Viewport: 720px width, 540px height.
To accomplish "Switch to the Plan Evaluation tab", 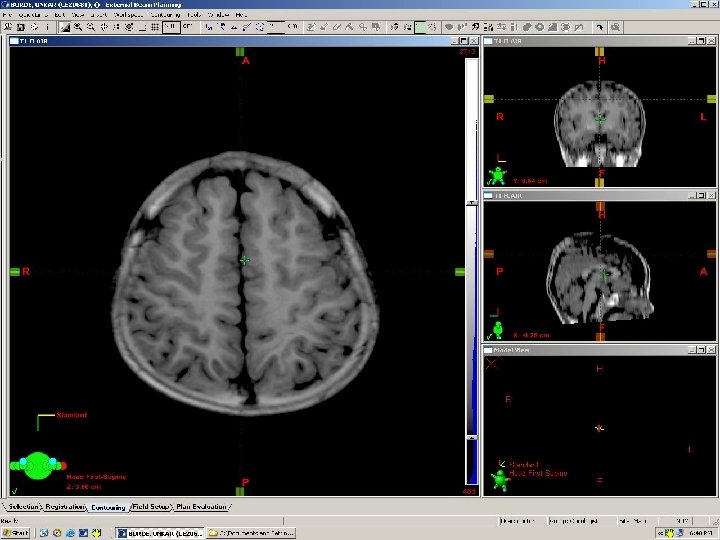I will point(202,506).
